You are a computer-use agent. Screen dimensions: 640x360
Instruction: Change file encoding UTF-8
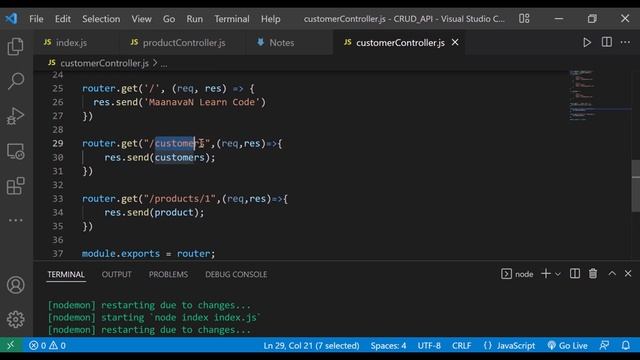tap(429, 345)
